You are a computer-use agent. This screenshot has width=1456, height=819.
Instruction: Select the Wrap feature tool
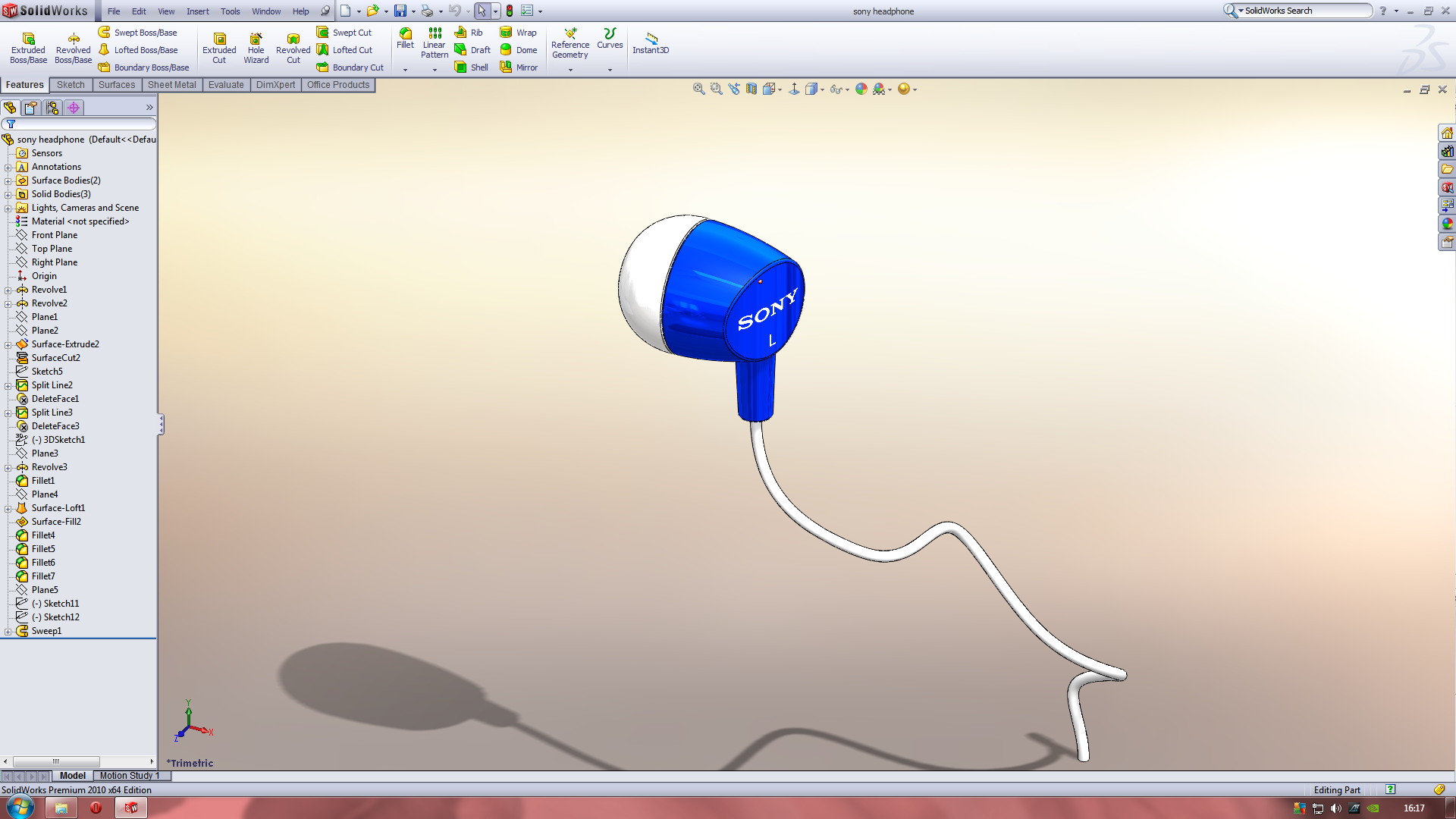(x=518, y=33)
